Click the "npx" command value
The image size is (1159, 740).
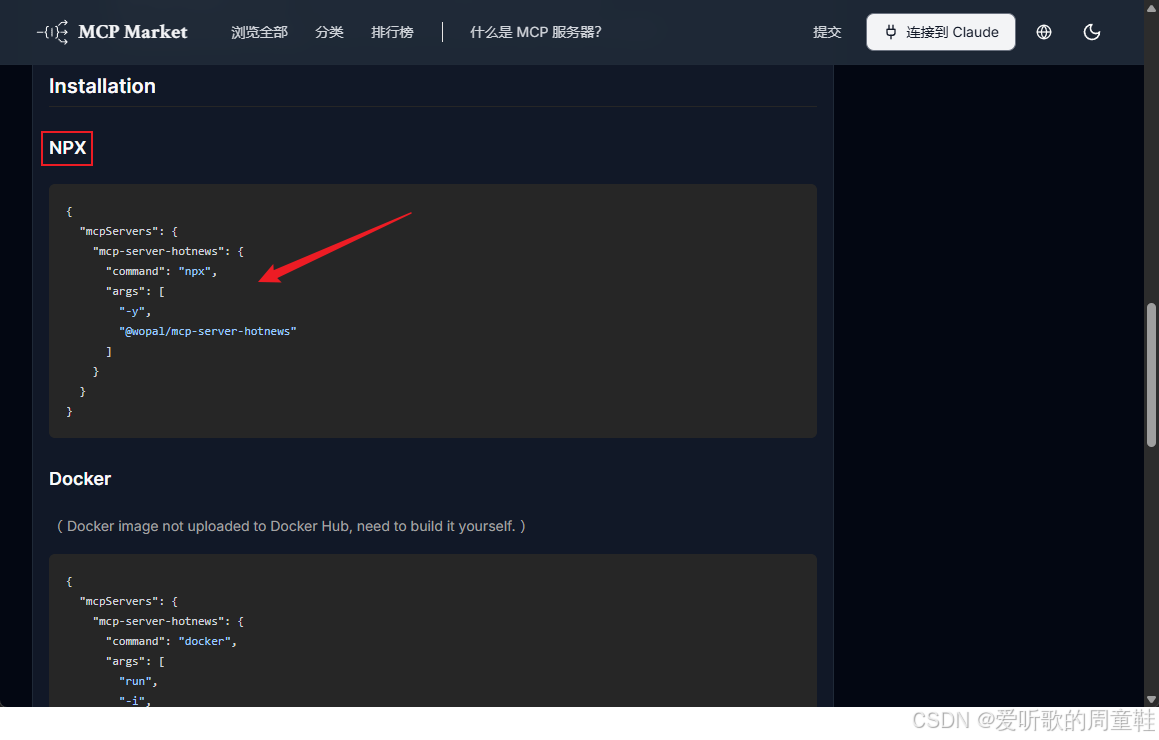[x=195, y=271]
